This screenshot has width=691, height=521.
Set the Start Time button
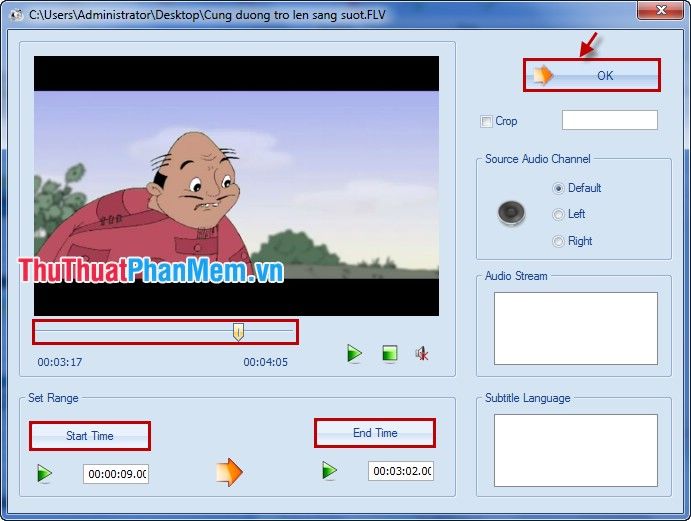(x=90, y=436)
